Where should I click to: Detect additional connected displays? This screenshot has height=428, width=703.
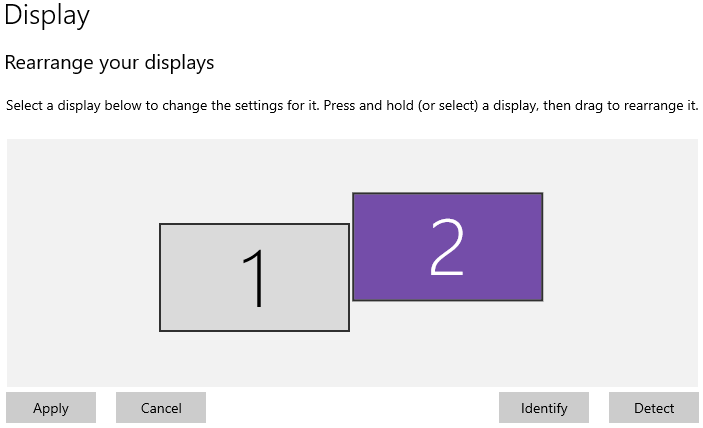tap(654, 408)
